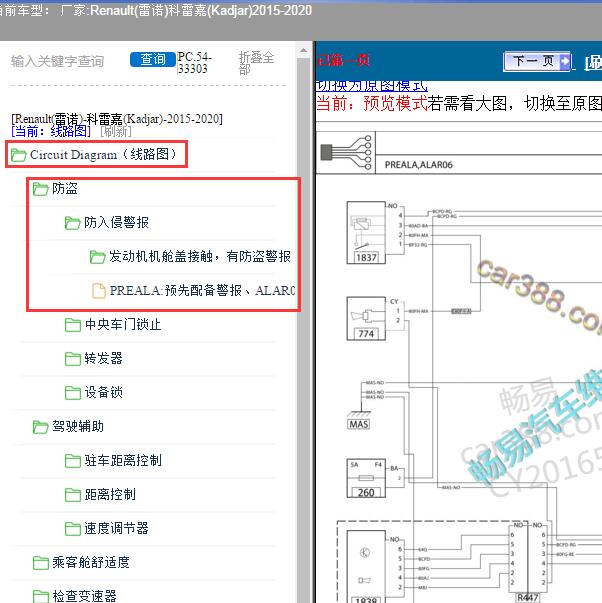Select the 乘客舱舒适度 label
Screen dimensions: 602x603
pos(91,562)
